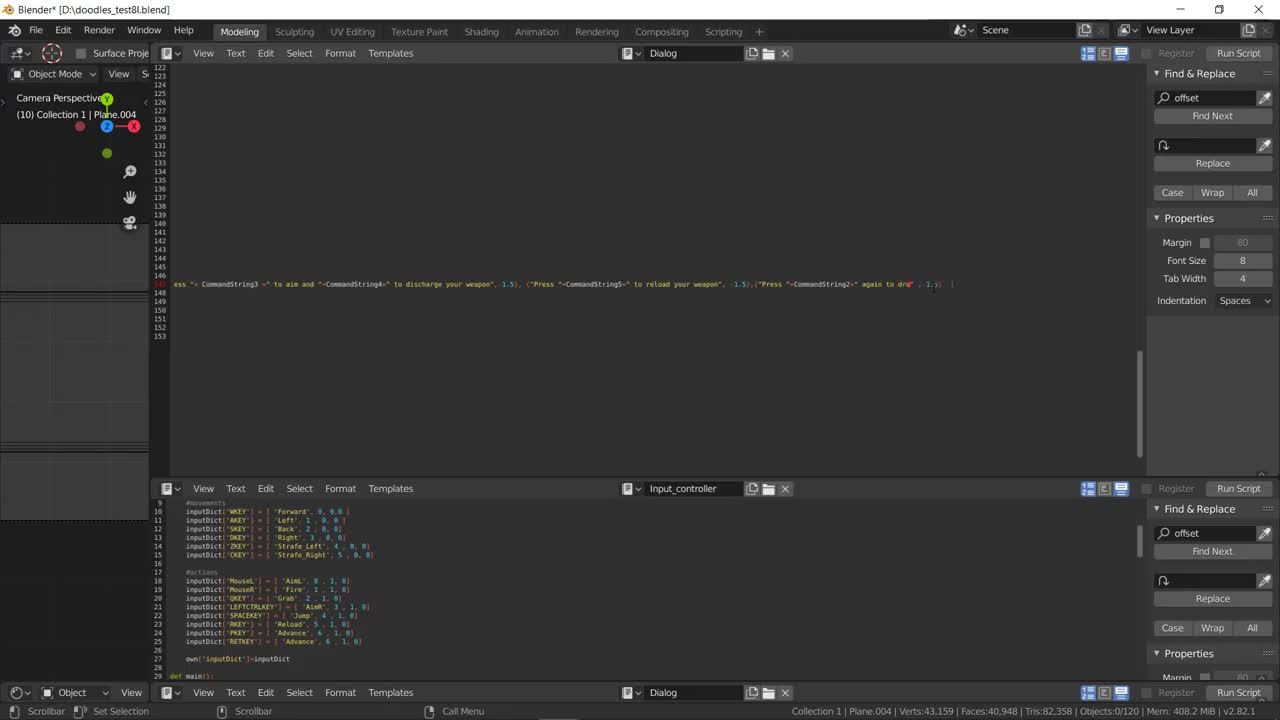Screen dimensions: 1280x720
Task: Open the Indentation Spaces dropdown
Action: point(1242,301)
